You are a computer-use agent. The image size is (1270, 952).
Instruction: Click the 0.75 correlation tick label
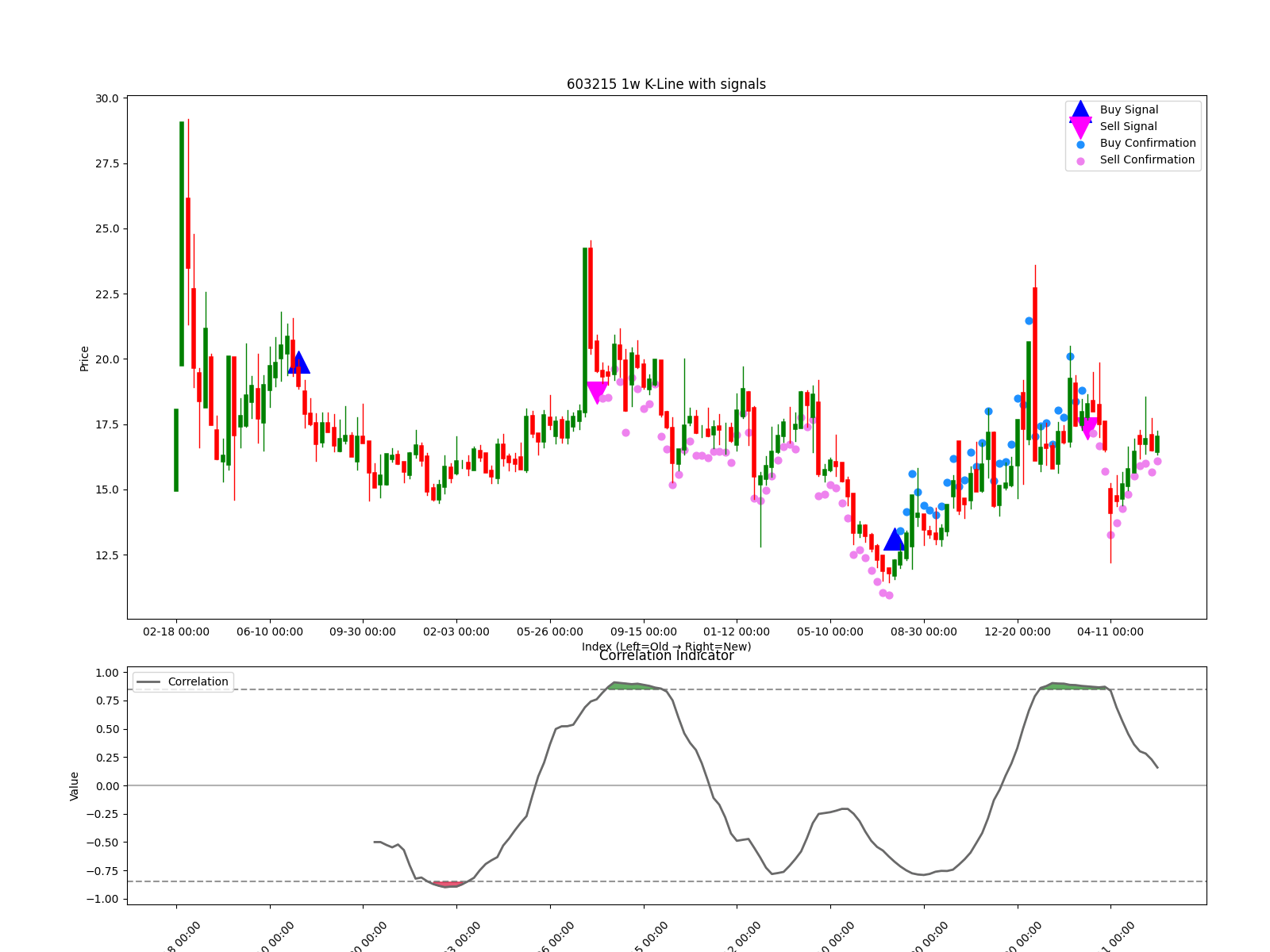click(x=107, y=701)
